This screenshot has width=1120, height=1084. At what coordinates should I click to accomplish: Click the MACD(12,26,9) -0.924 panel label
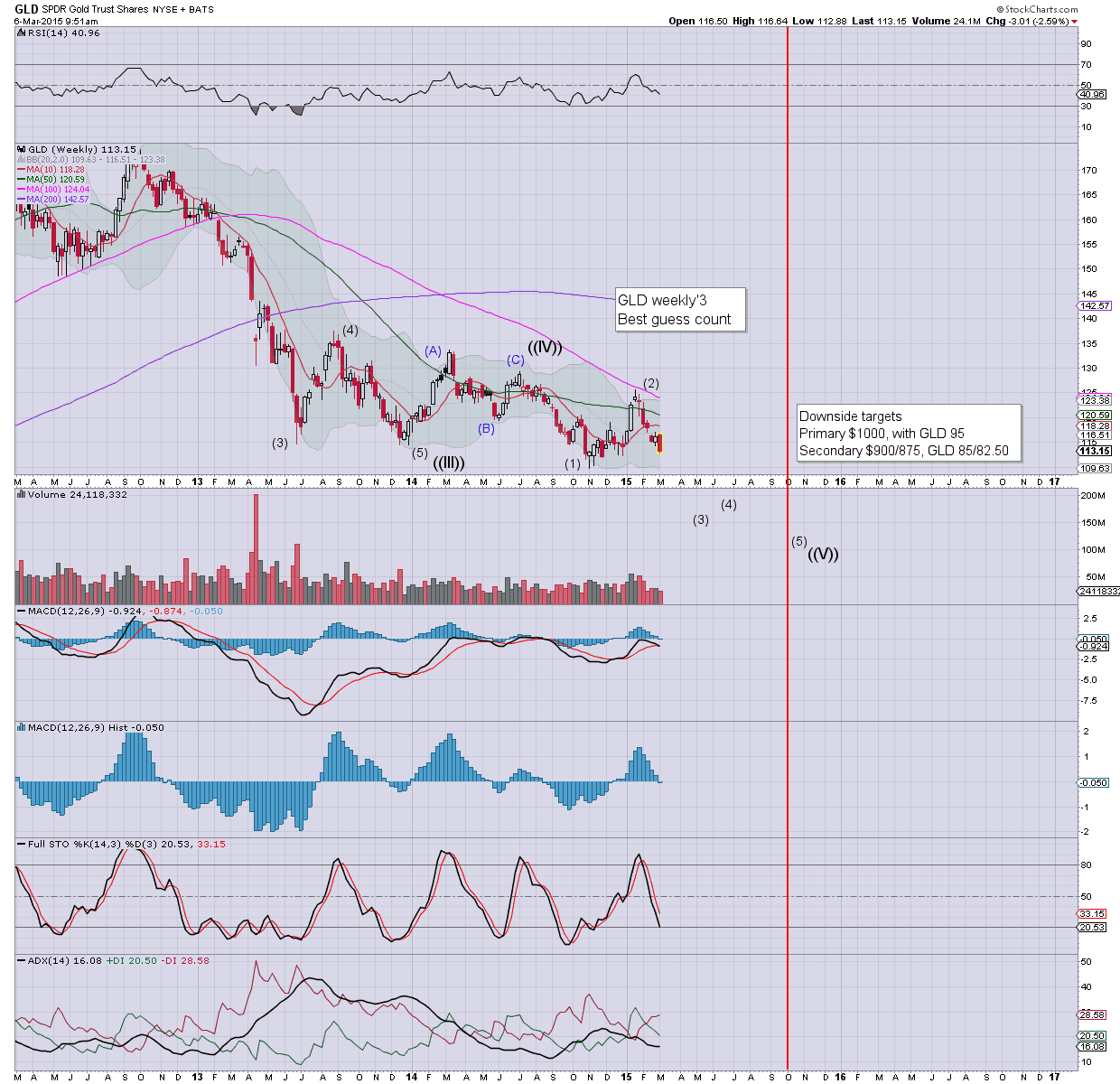coord(125,611)
